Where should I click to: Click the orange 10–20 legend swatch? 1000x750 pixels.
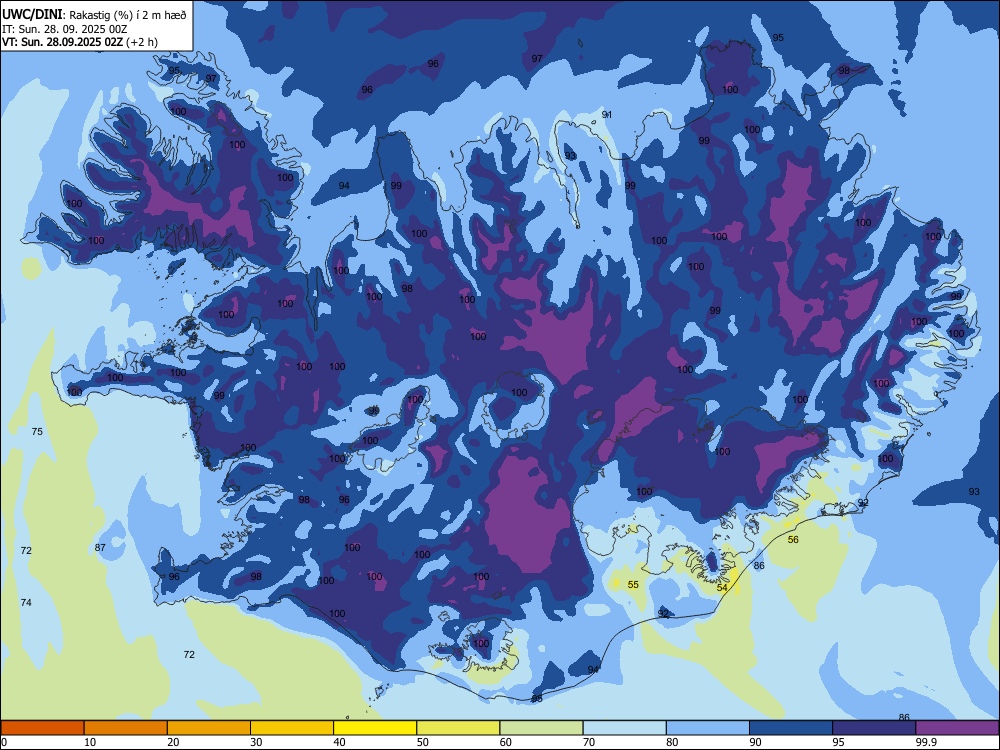tap(126, 728)
